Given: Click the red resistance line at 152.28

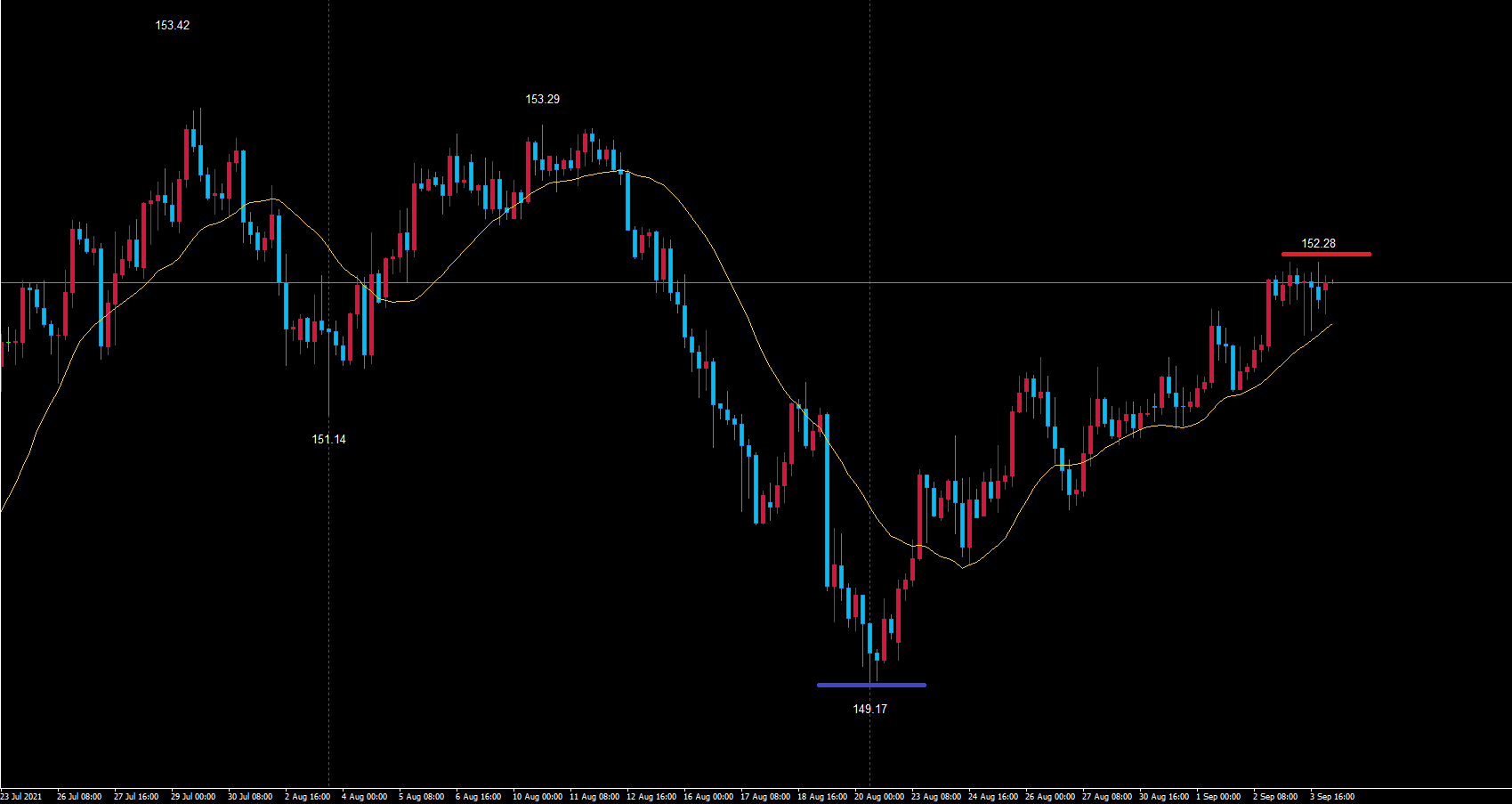Looking at the screenshot, I should (x=1326, y=254).
